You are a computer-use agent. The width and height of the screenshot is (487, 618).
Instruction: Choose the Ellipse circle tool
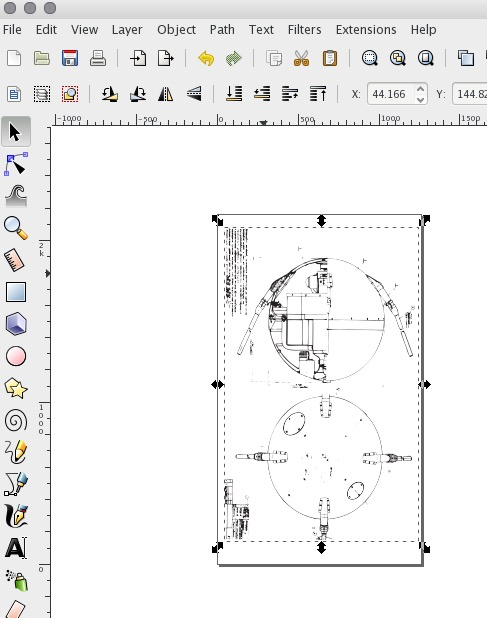click(16, 356)
